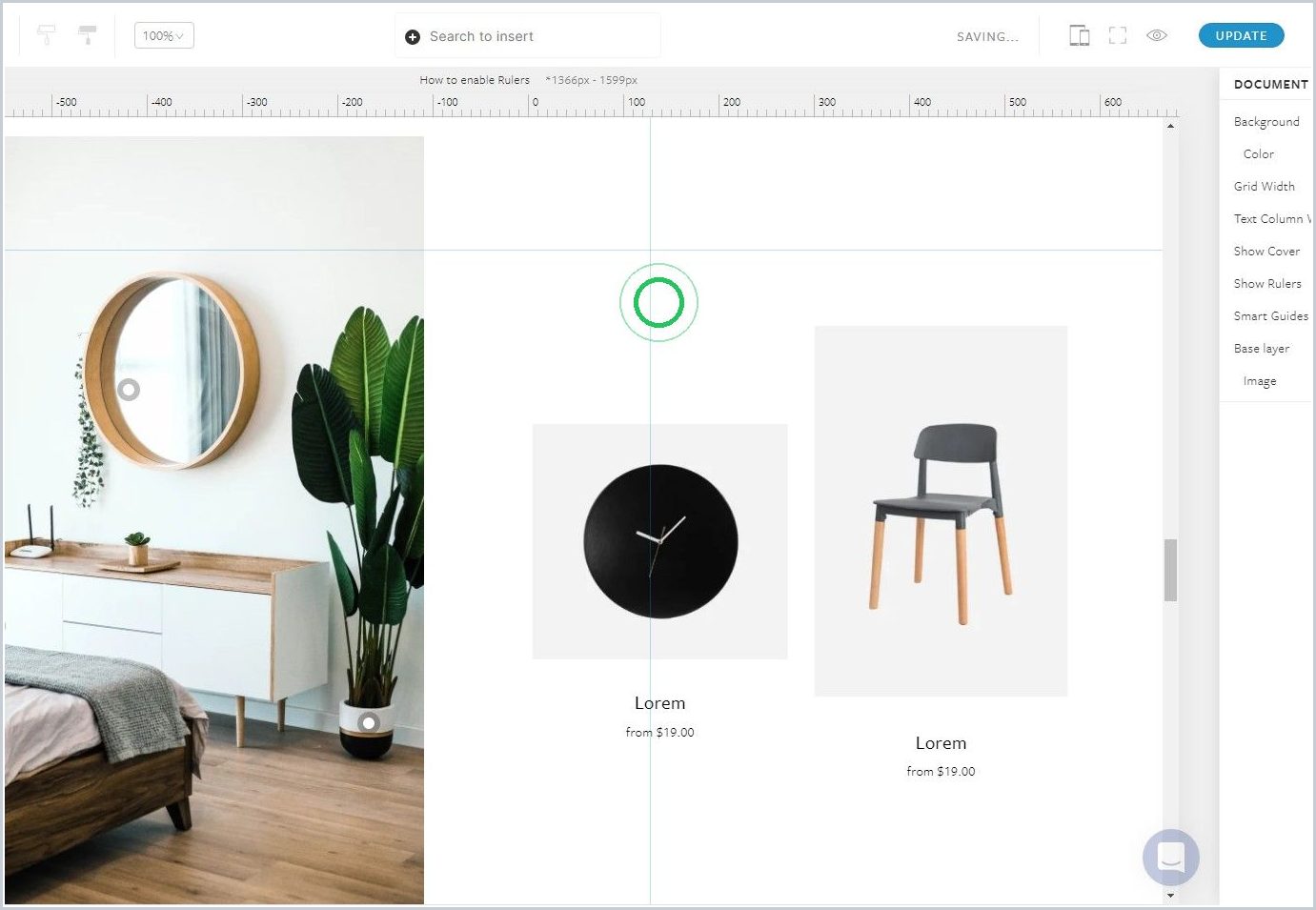Image resolution: width=1316 pixels, height=910 pixels.
Task: Click the hotspot marker on the mirror
Action: pyautogui.click(x=129, y=389)
